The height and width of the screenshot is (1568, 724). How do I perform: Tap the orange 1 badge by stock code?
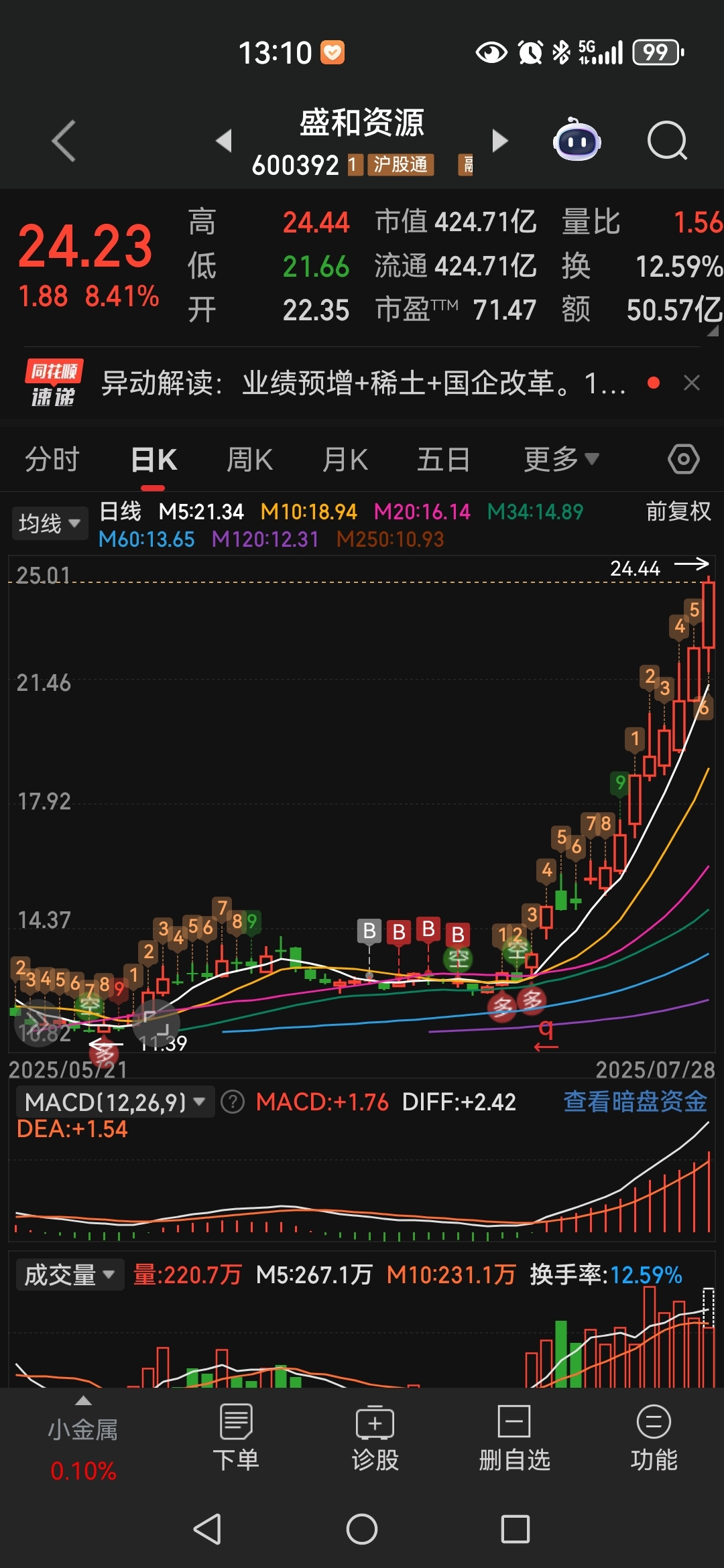click(355, 164)
